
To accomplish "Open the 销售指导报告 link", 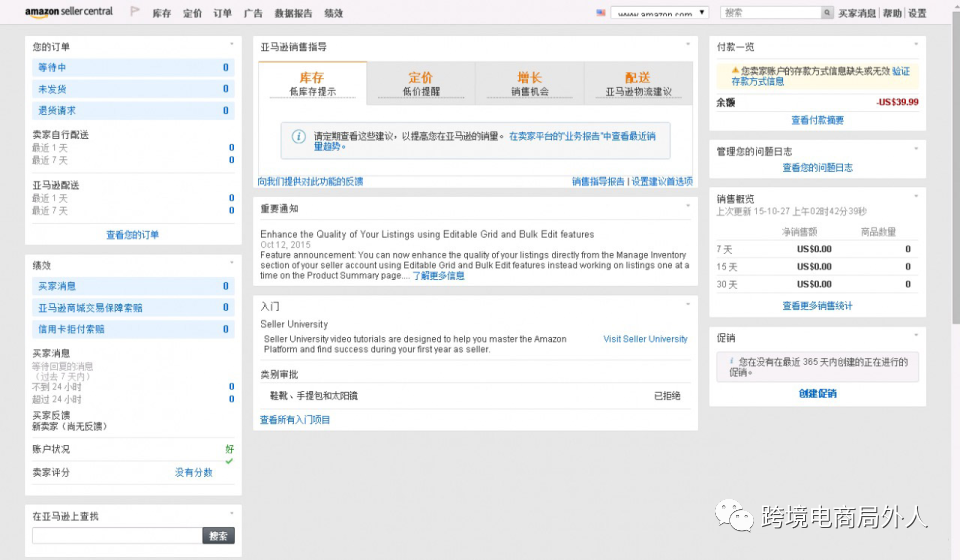I will point(598,181).
